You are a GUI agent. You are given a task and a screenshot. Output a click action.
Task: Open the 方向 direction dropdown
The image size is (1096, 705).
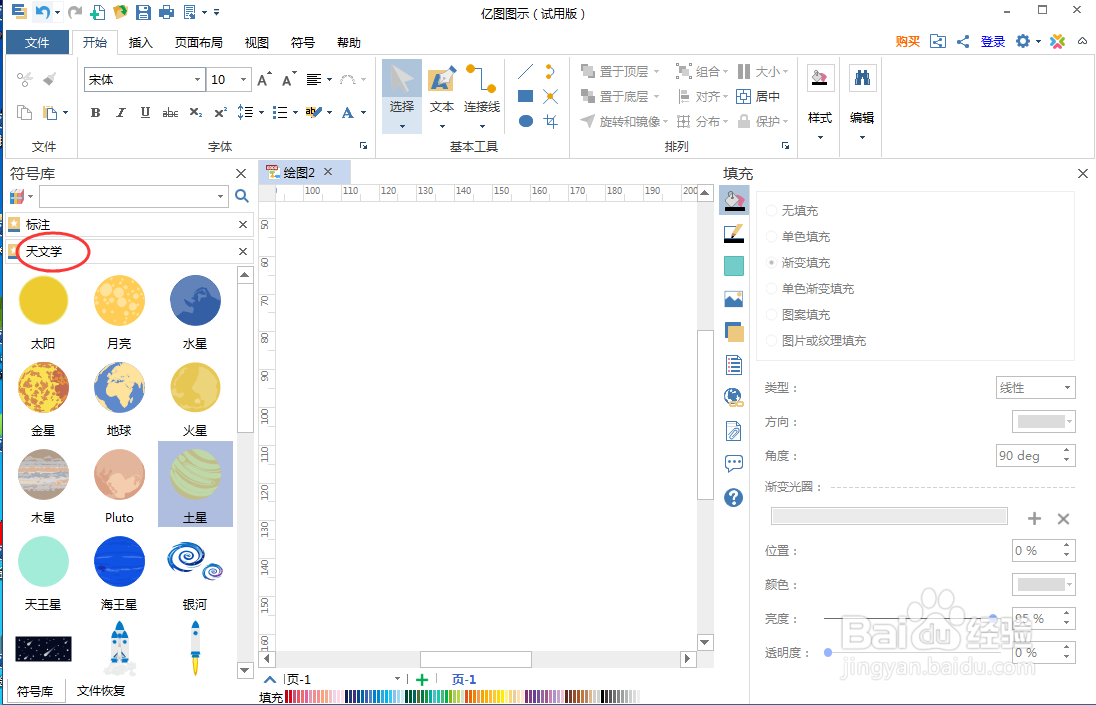[x=1043, y=421]
